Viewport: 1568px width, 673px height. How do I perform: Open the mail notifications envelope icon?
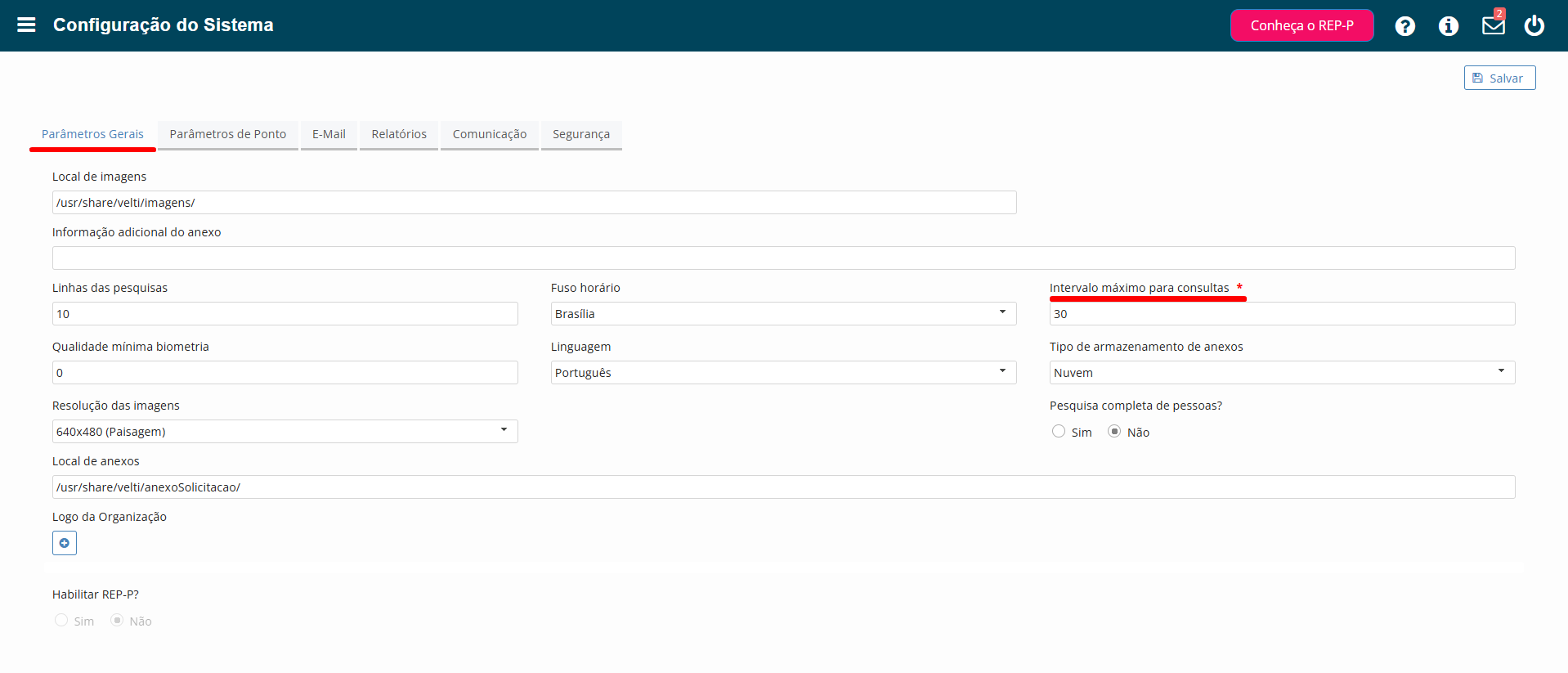click(1493, 25)
